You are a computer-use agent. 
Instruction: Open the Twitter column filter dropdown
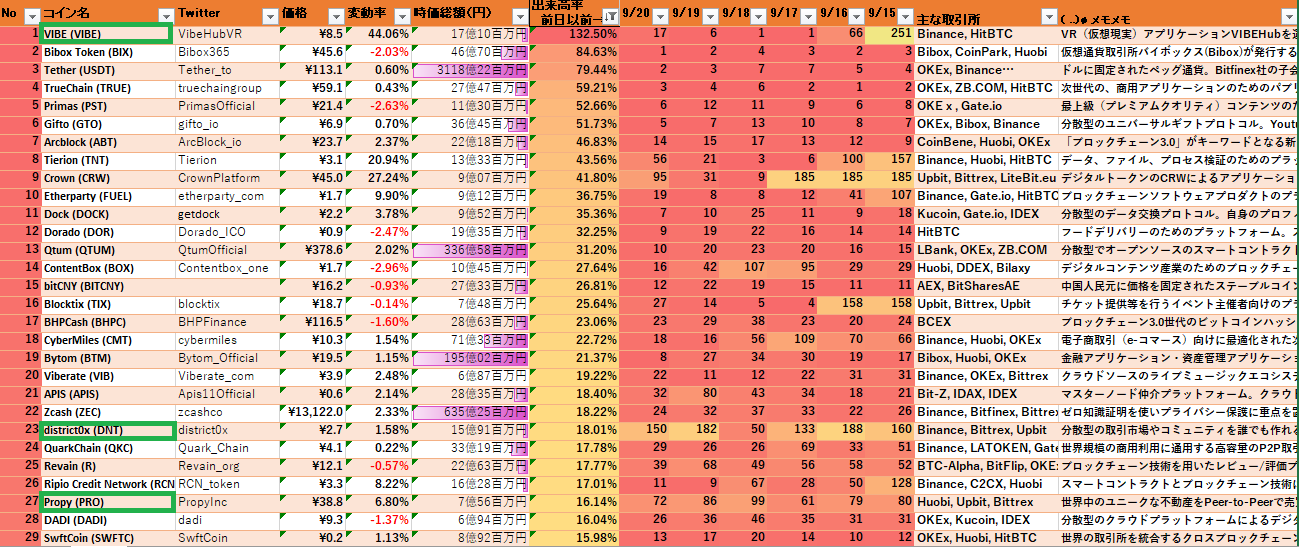pyautogui.click(x=268, y=16)
